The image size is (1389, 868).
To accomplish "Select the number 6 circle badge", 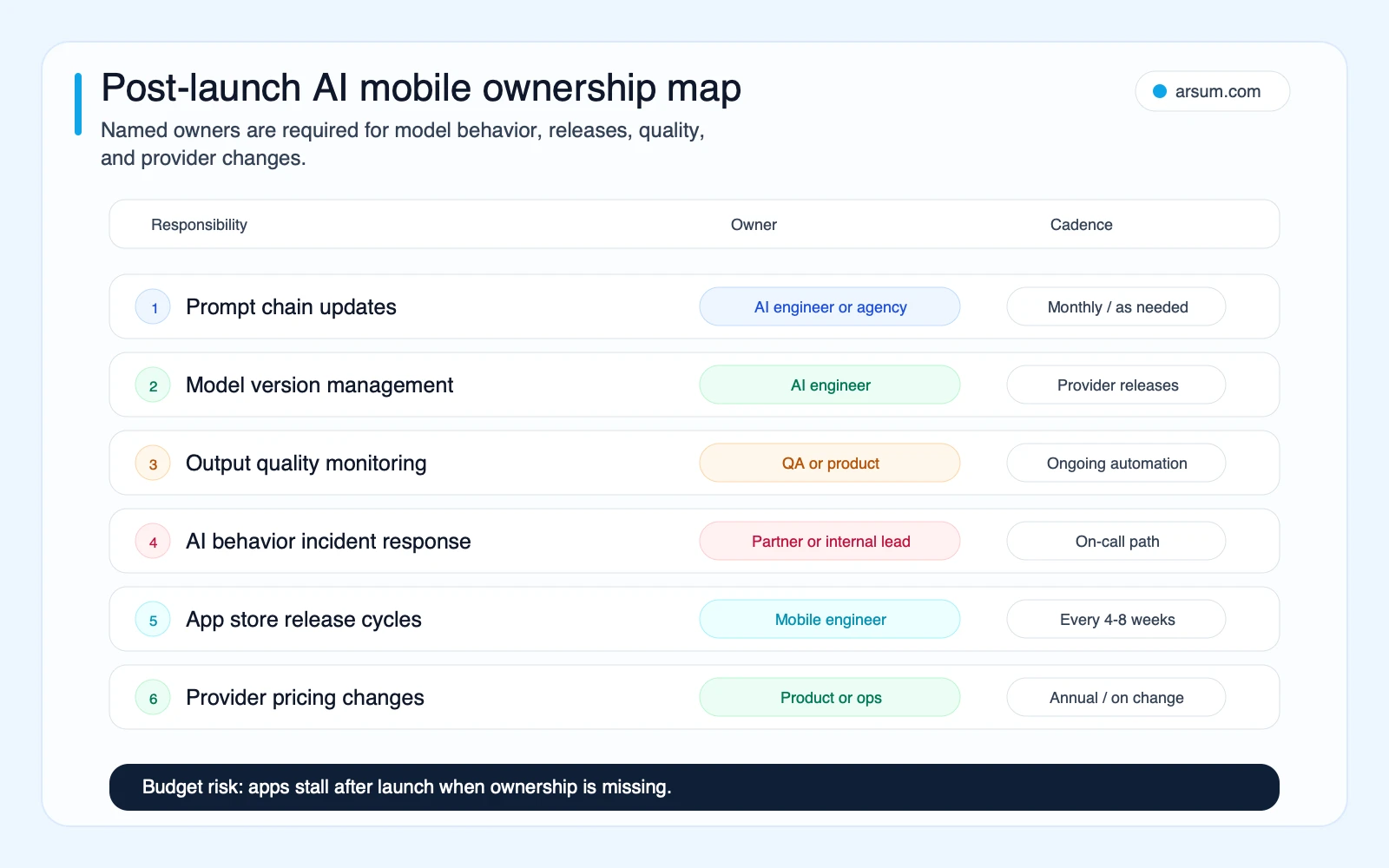I will [153, 698].
